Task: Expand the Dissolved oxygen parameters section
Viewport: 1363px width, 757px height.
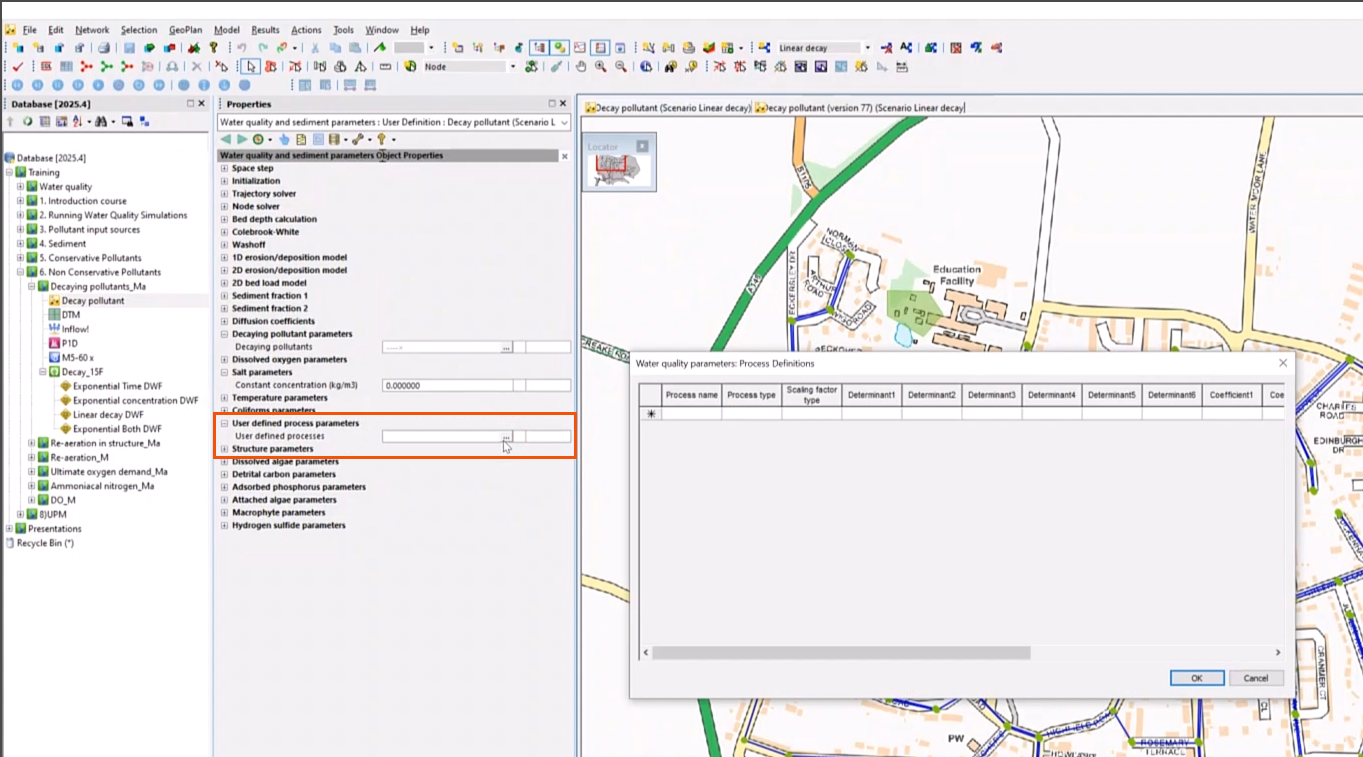Action: point(222,359)
